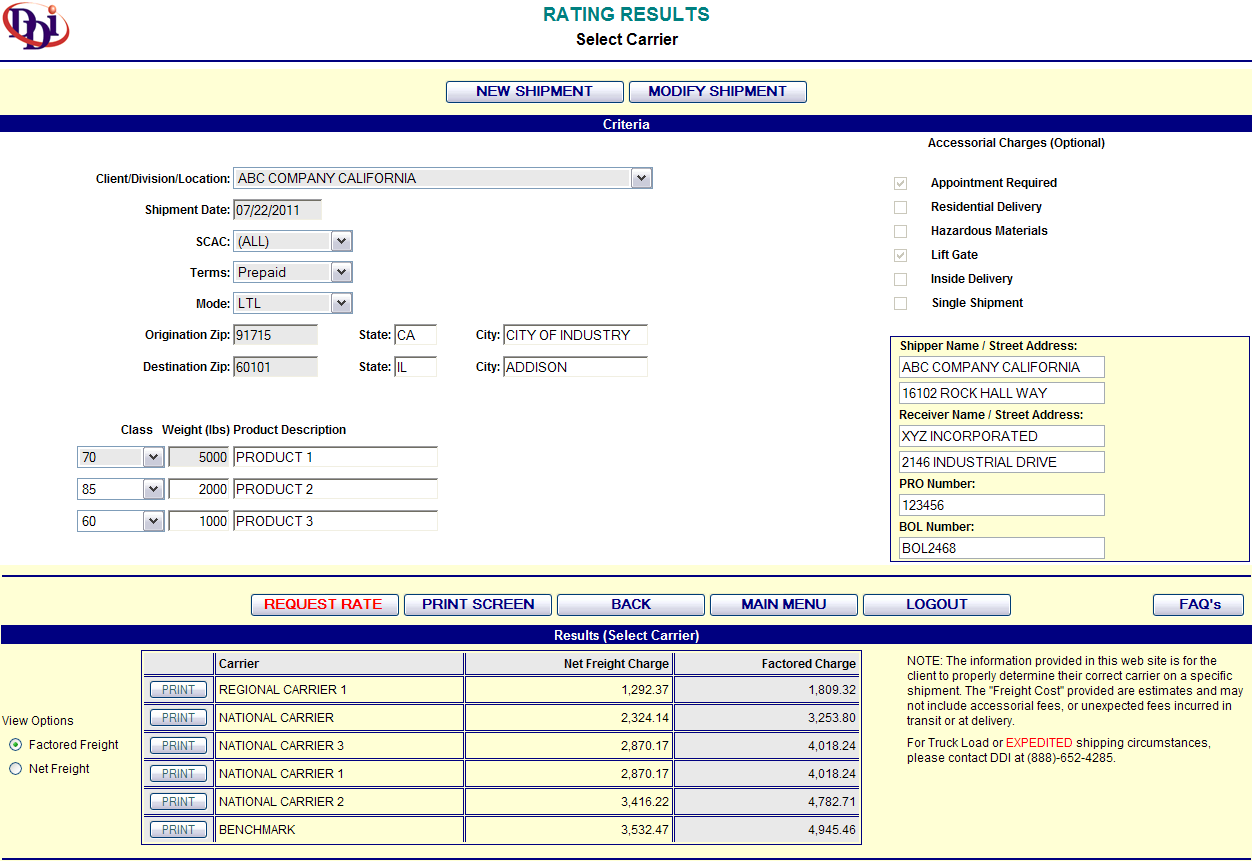Open the Class dropdown for Product 3

click(121, 521)
